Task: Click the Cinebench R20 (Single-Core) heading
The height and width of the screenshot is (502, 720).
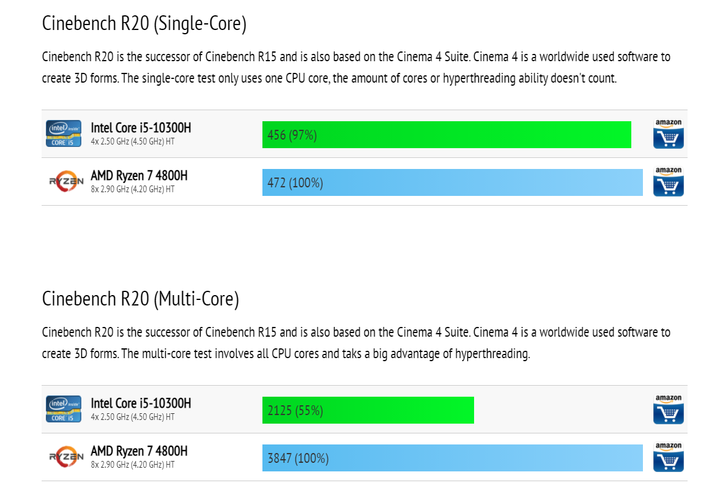Action: [x=144, y=23]
